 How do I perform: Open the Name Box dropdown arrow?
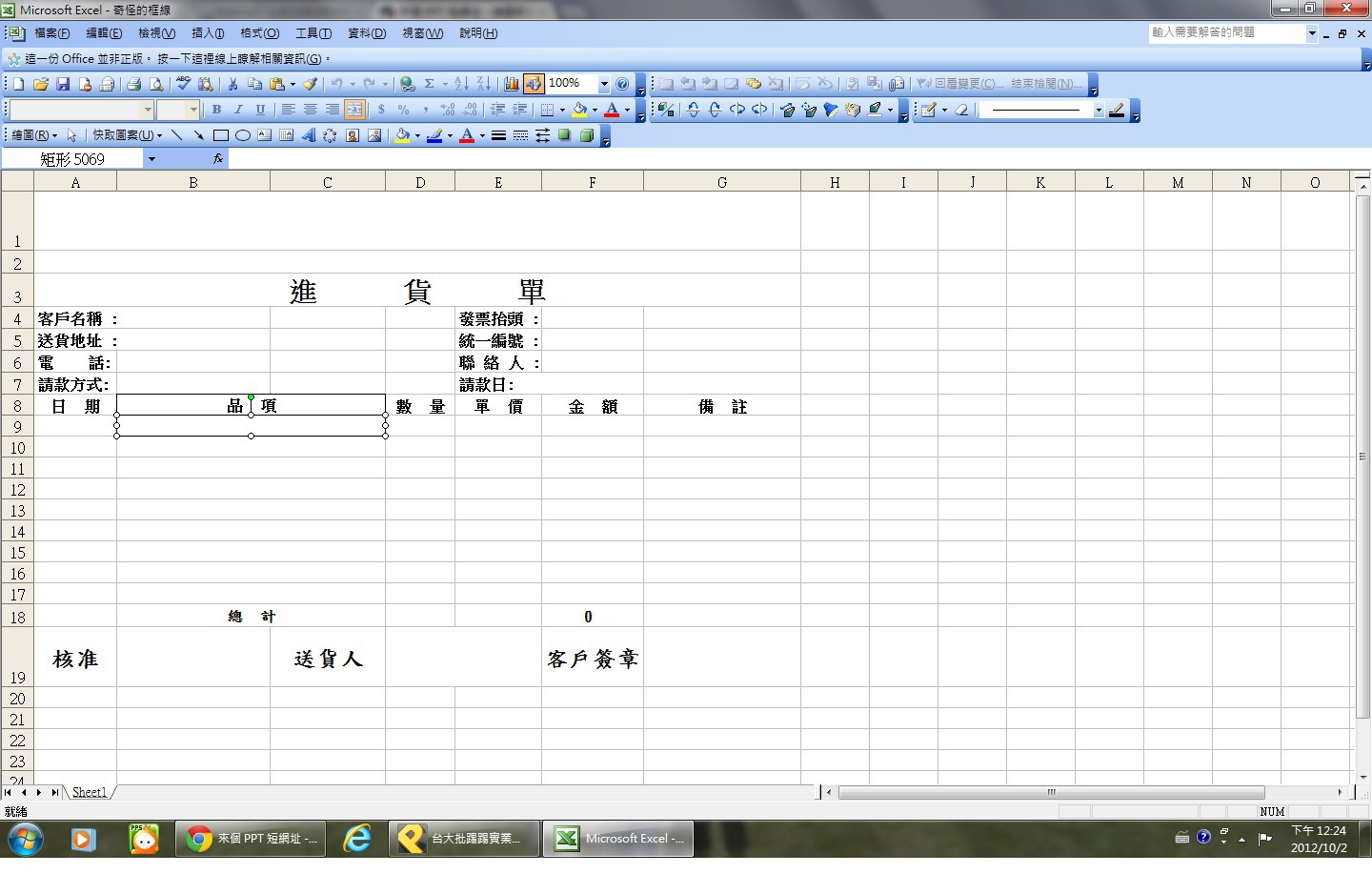coord(151,159)
